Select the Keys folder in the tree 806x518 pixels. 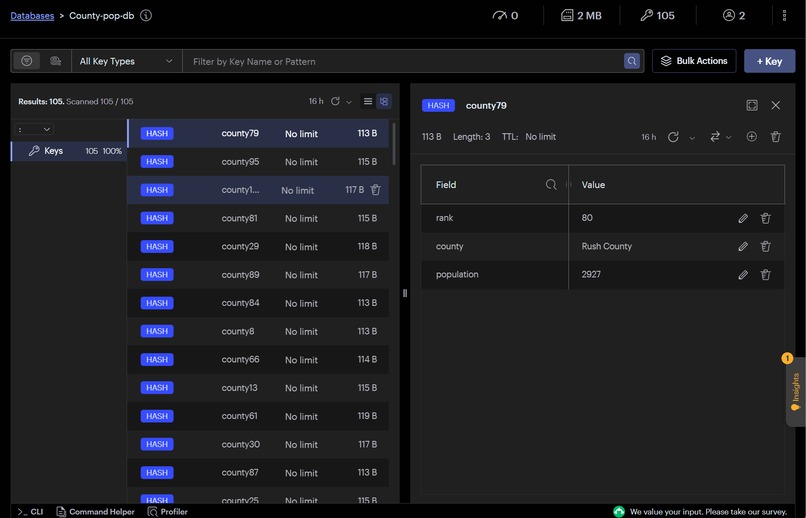click(69, 151)
